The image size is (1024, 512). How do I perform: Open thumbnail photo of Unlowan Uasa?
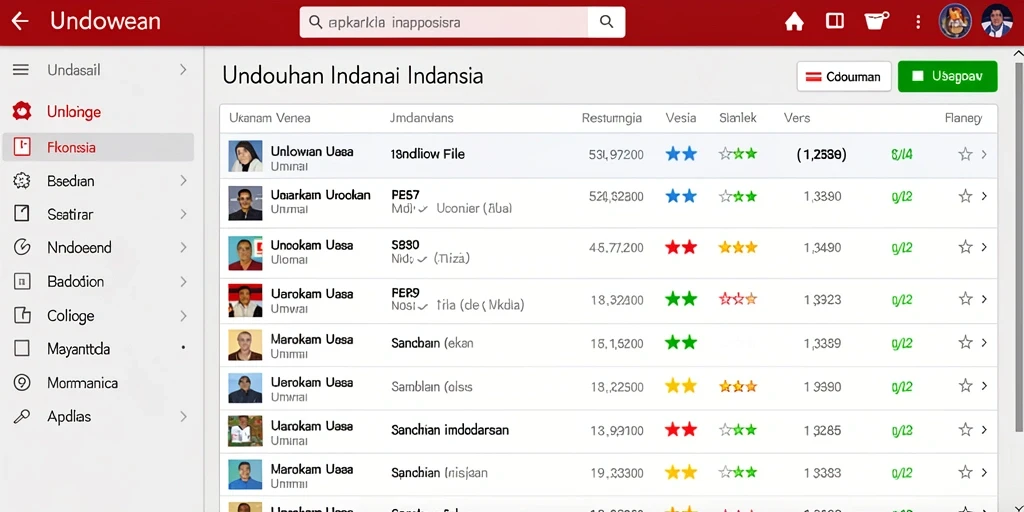pyautogui.click(x=246, y=155)
